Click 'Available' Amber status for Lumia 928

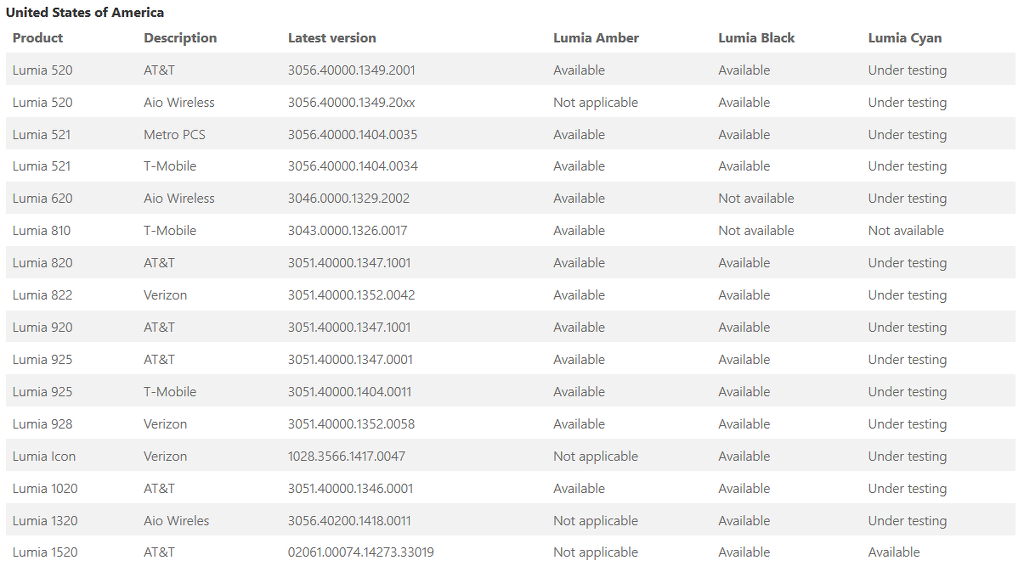click(x=579, y=424)
